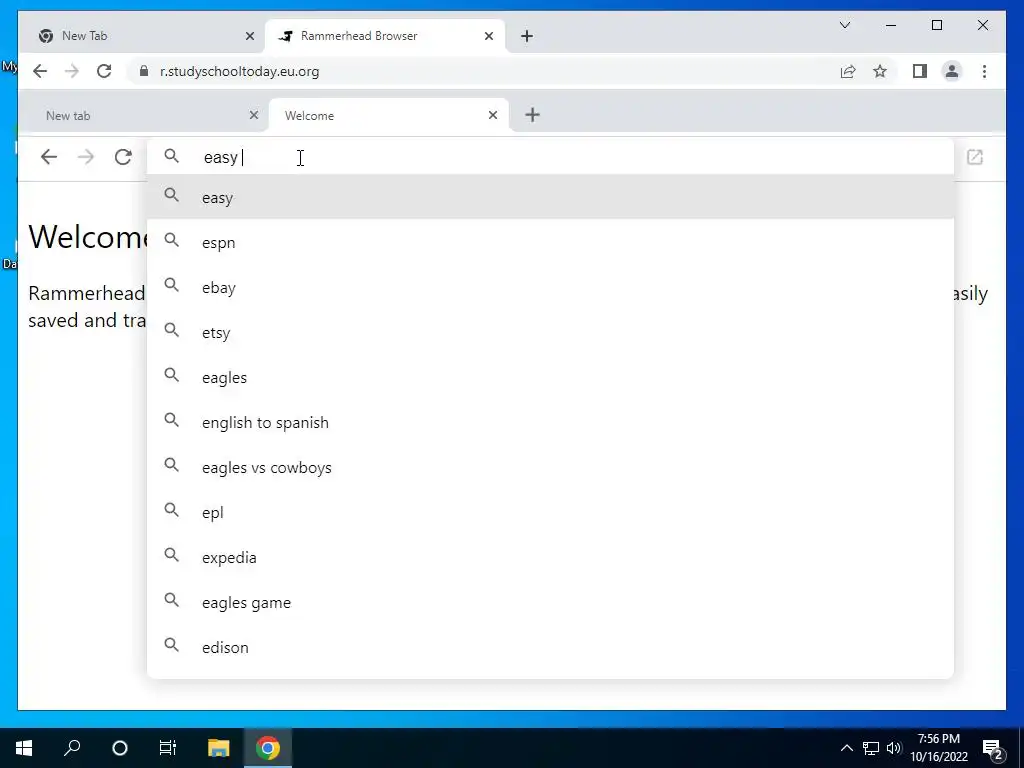The height and width of the screenshot is (768, 1024).
Task: Open volume control in system tray
Action: point(893,748)
